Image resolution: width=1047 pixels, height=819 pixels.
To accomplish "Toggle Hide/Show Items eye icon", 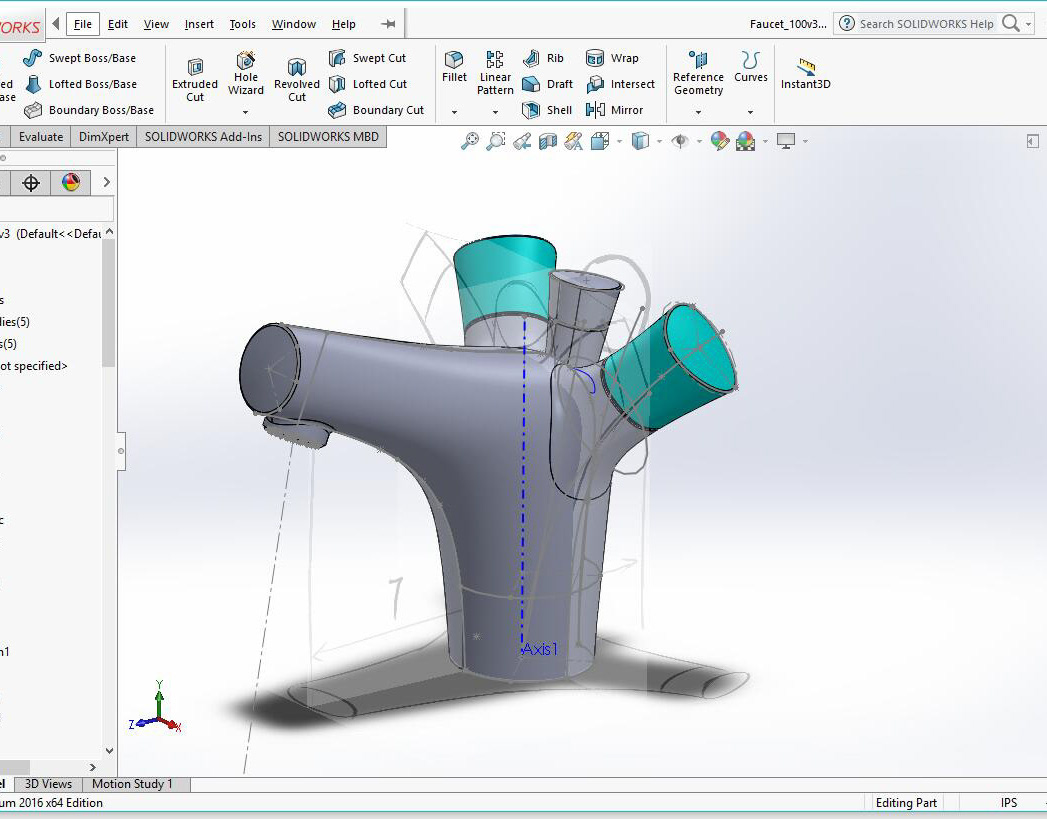I will [680, 141].
